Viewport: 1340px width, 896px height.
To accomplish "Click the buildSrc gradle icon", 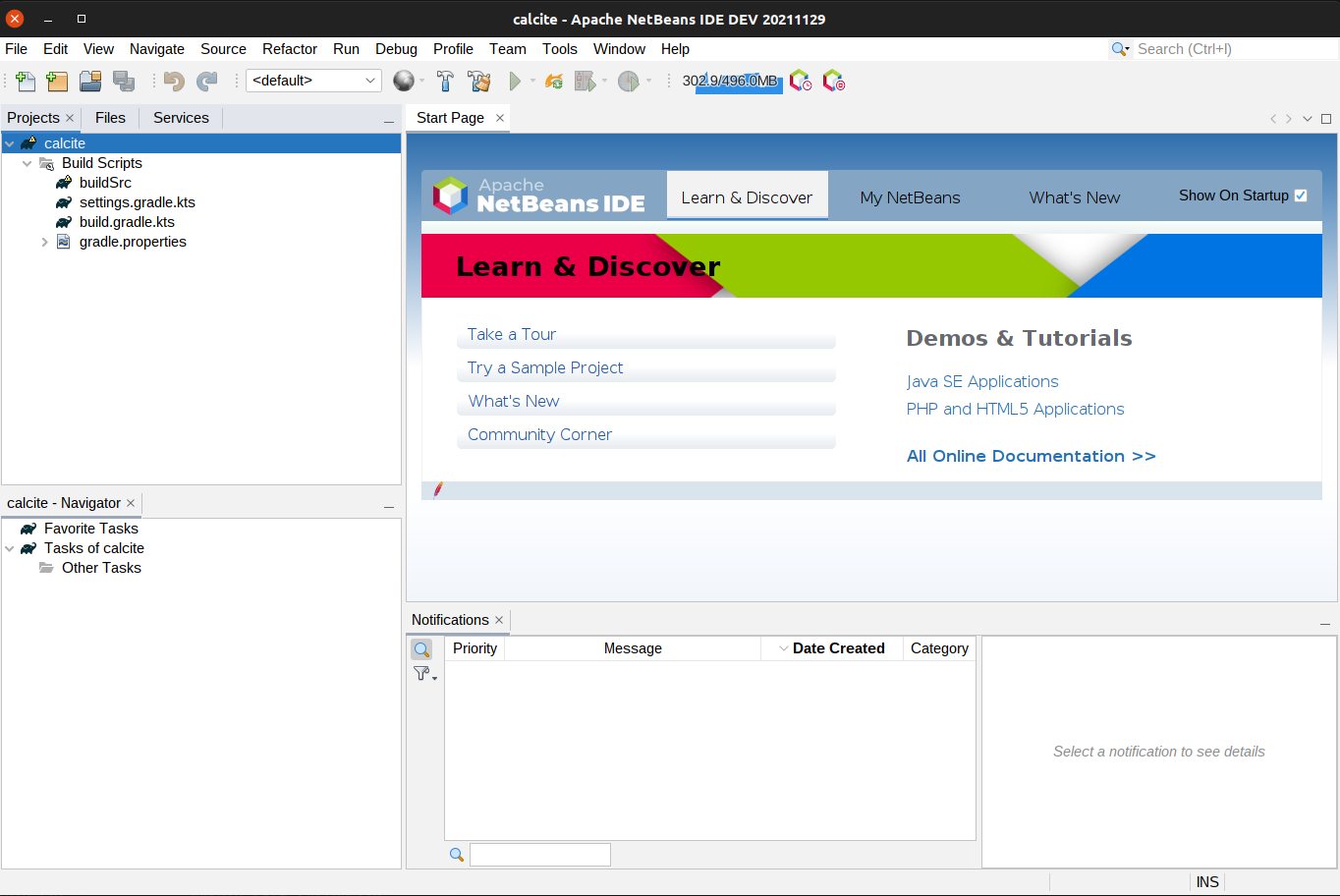I will click(64, 183).
